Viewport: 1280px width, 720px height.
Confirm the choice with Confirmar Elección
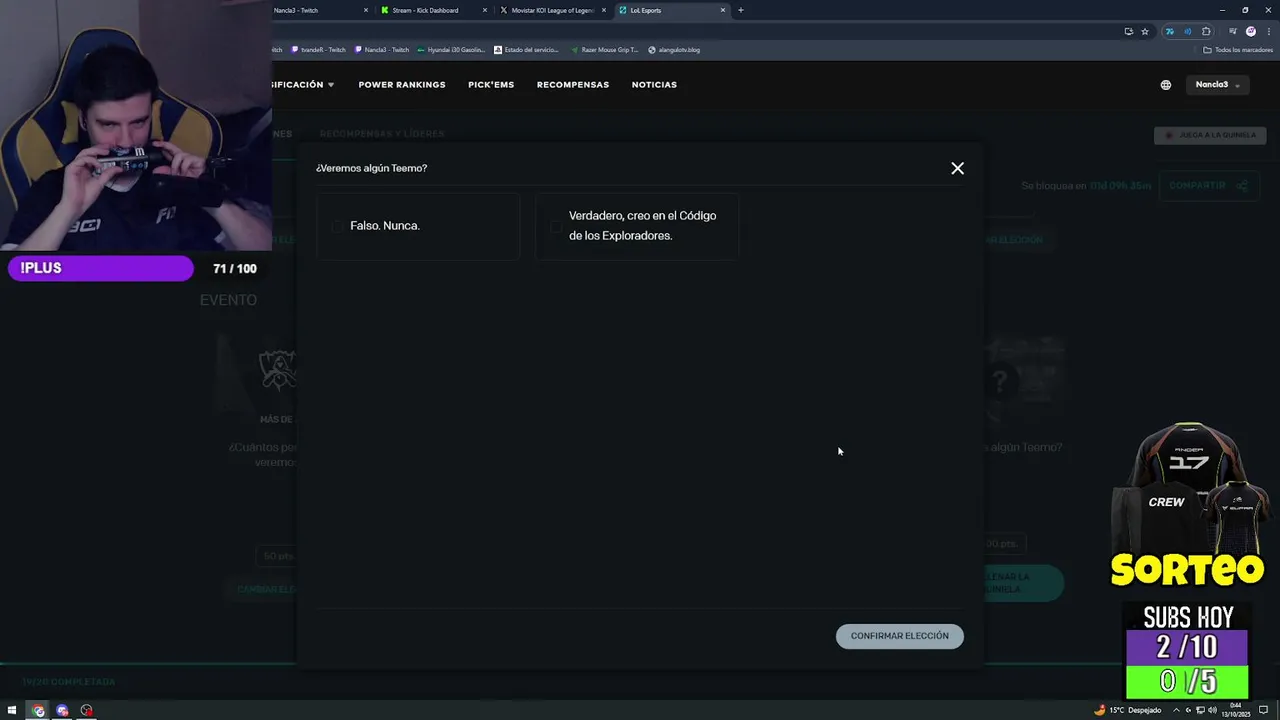coord(899,636)
